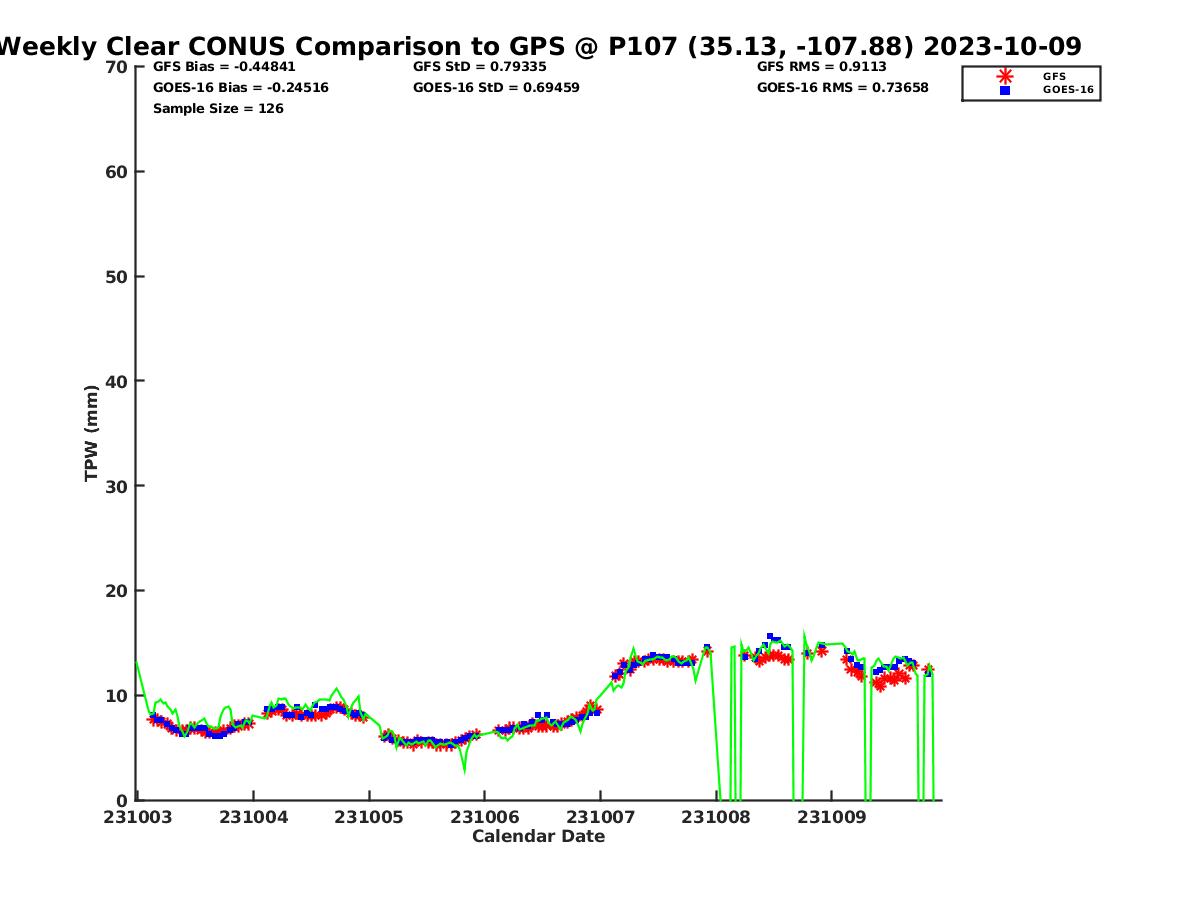The image size is (1200, 900).
Task: Click the y-axis tick label 30
Action: coord(117,486)
